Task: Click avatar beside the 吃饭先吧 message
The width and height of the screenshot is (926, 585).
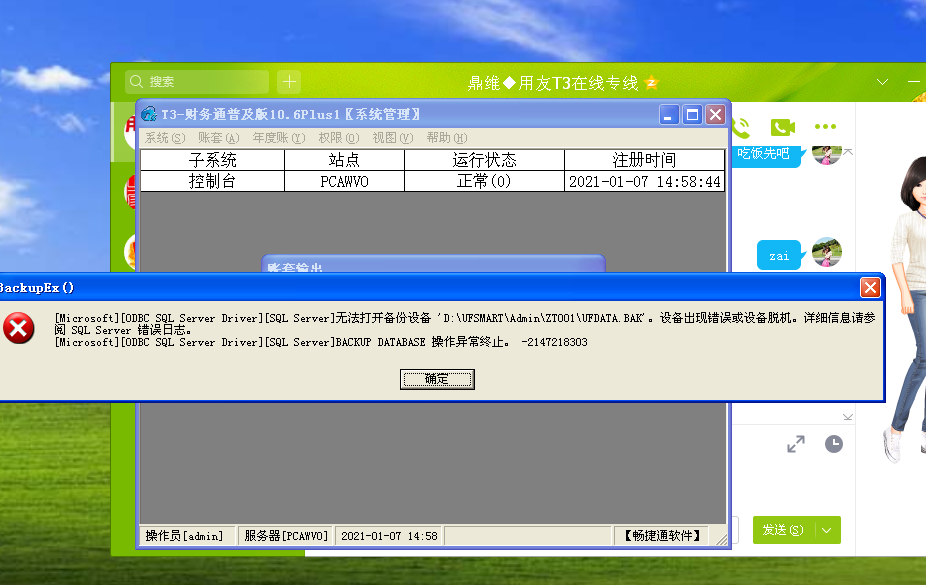Action: tap(827, 153)
